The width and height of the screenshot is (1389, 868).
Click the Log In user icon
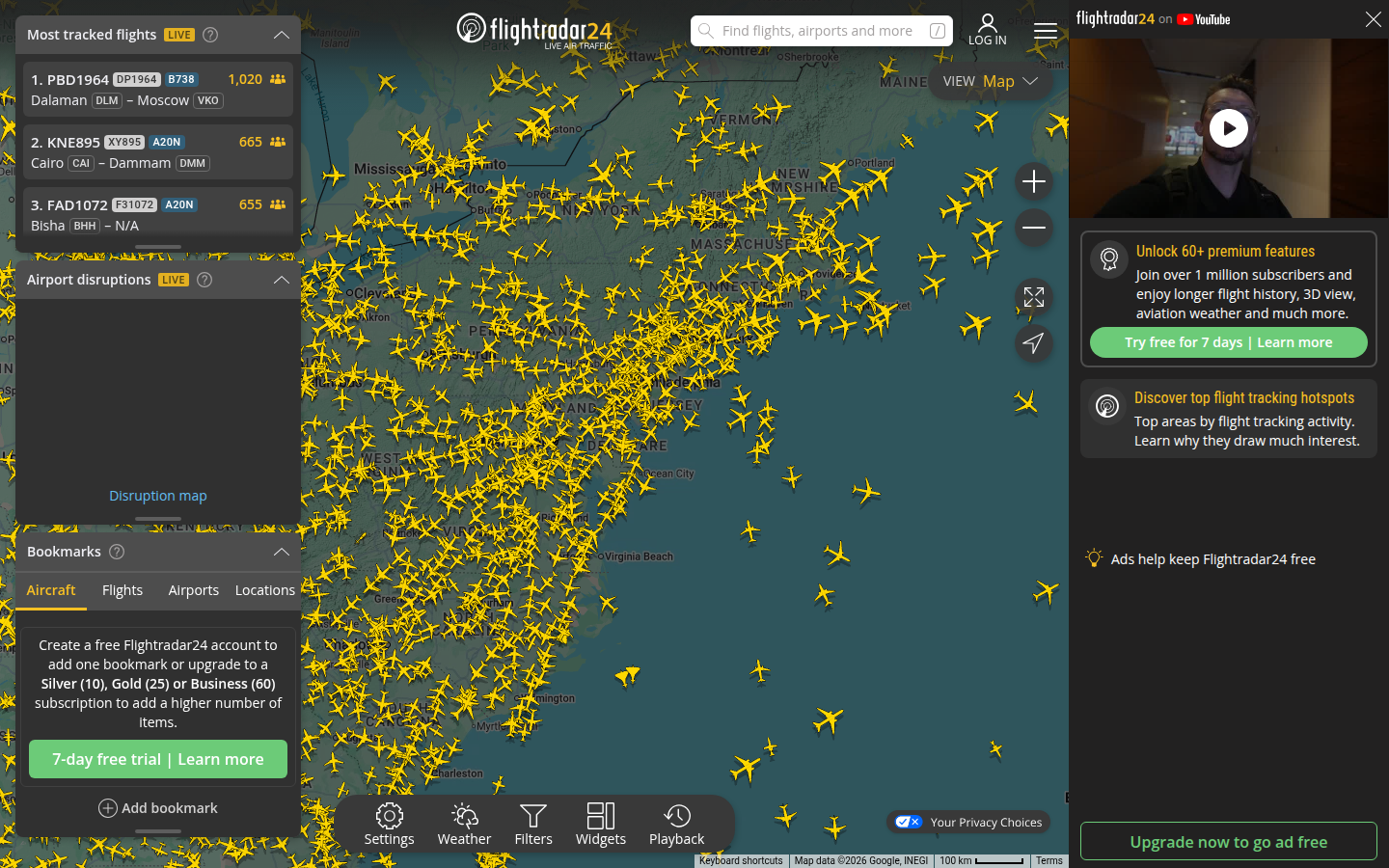(987, 30)
